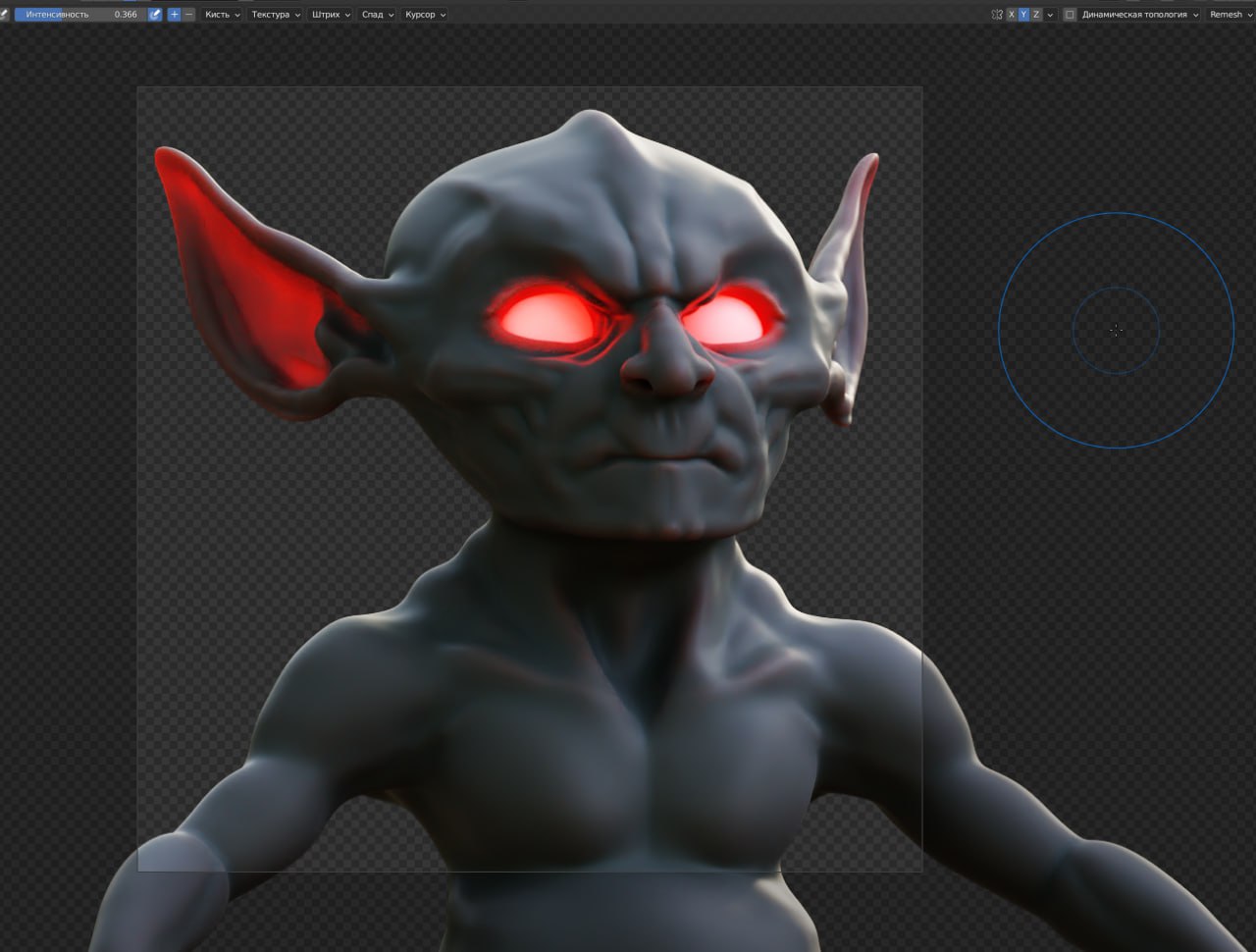
Task: Open the Кисть dropdown
Action: point(222,15)
